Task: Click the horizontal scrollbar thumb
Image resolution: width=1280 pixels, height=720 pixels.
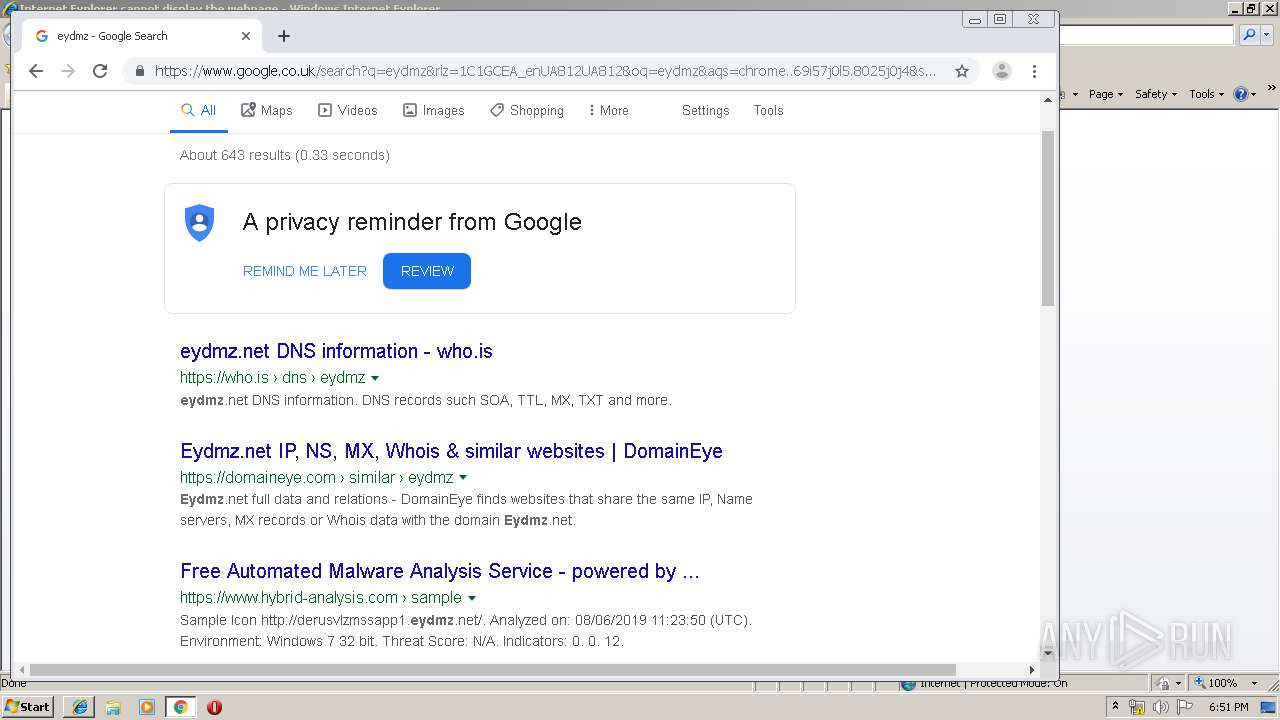Action: 493,670
